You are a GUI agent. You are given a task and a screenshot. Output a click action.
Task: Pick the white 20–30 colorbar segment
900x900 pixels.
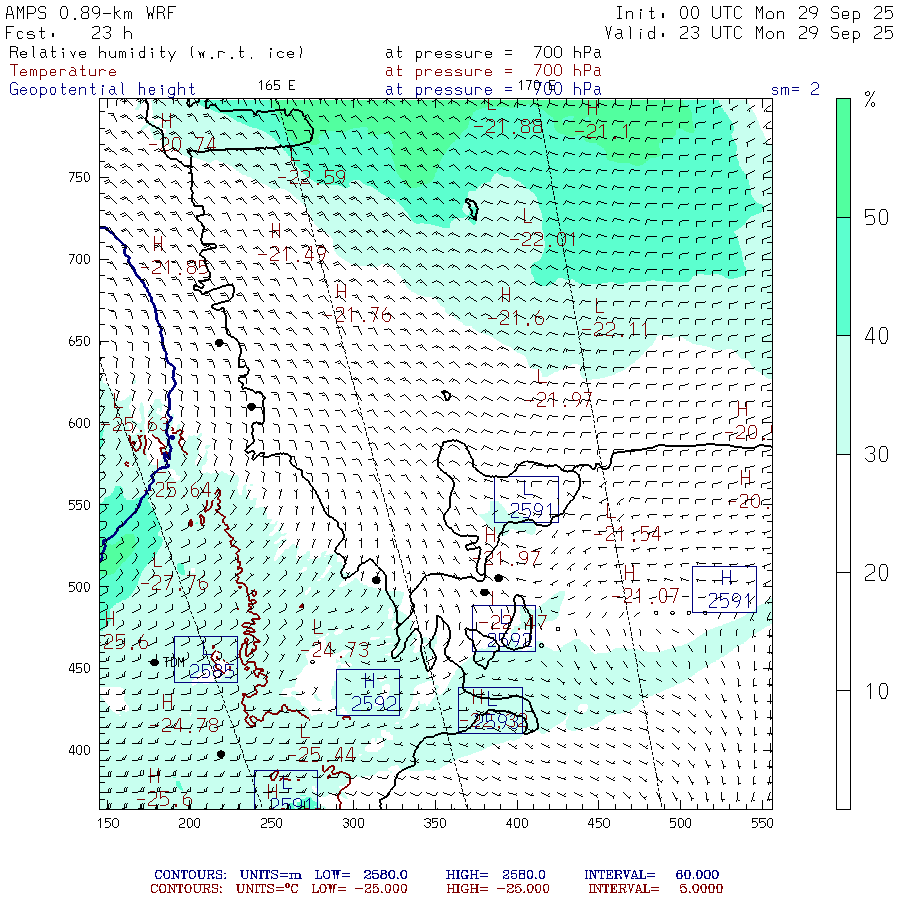[x=843, y=513]
